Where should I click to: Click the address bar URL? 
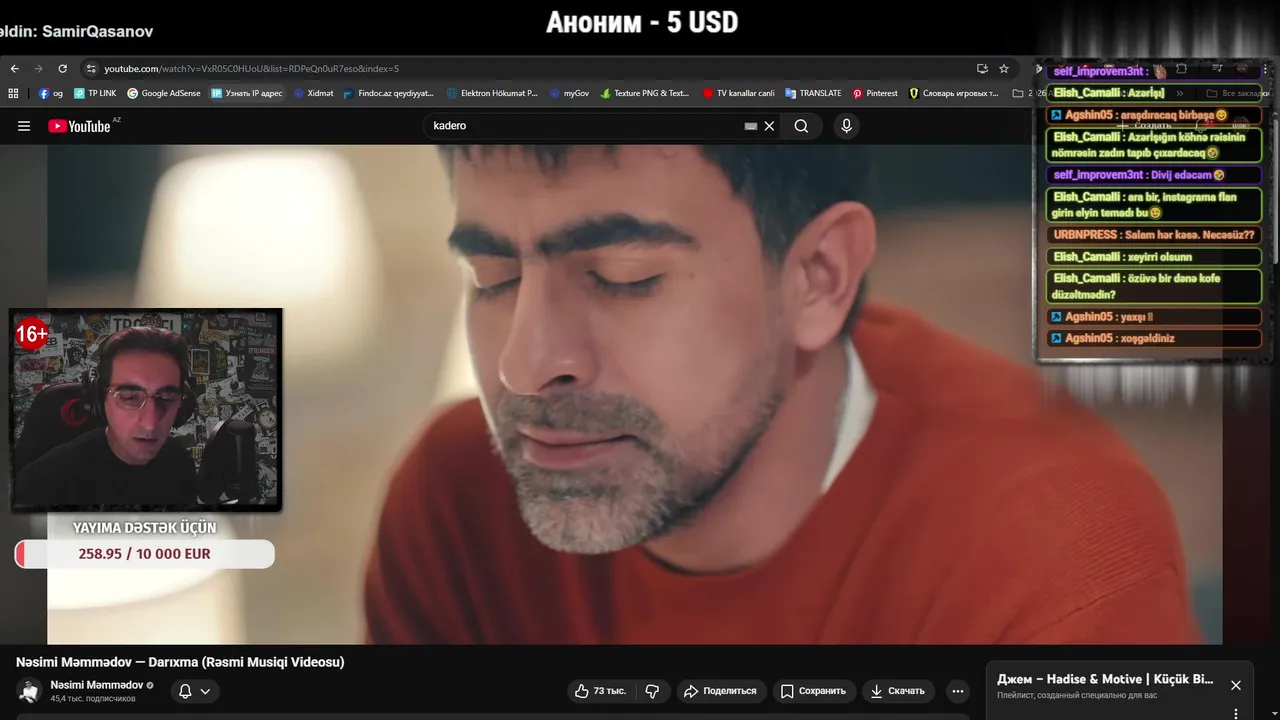pyautogui.click(x=251, y=69)
